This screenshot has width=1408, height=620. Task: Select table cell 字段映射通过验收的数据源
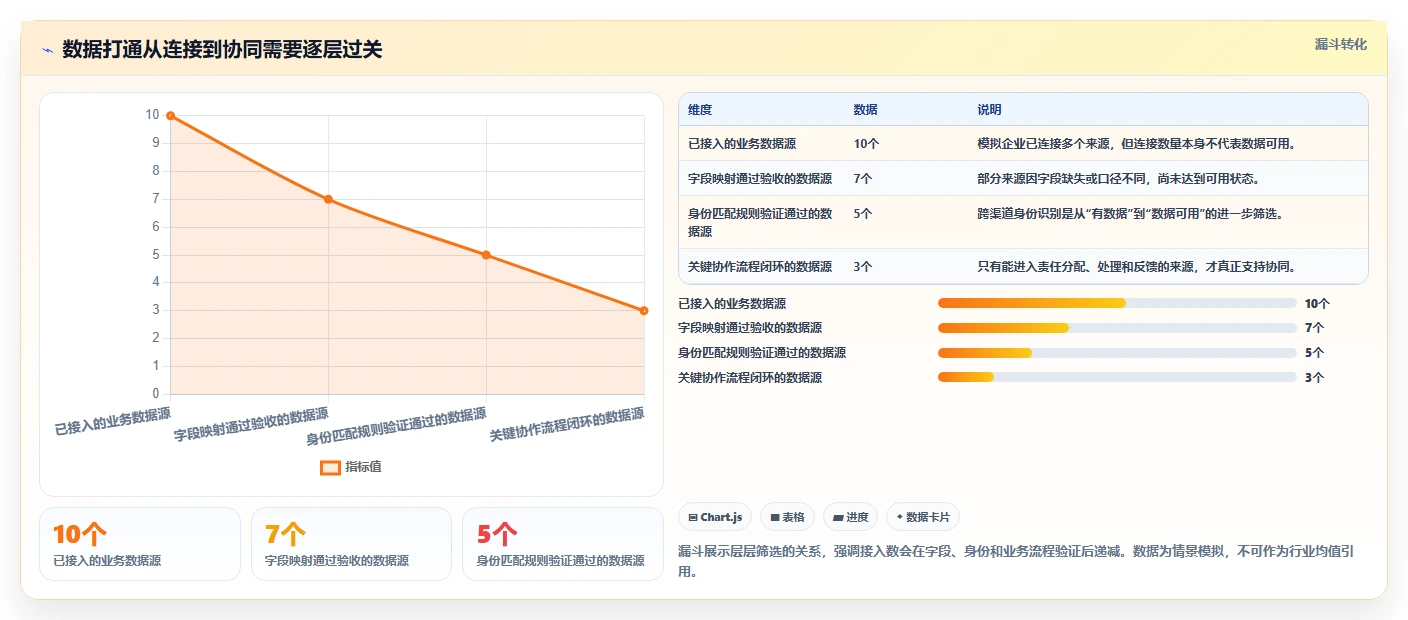tap(760, 179)
